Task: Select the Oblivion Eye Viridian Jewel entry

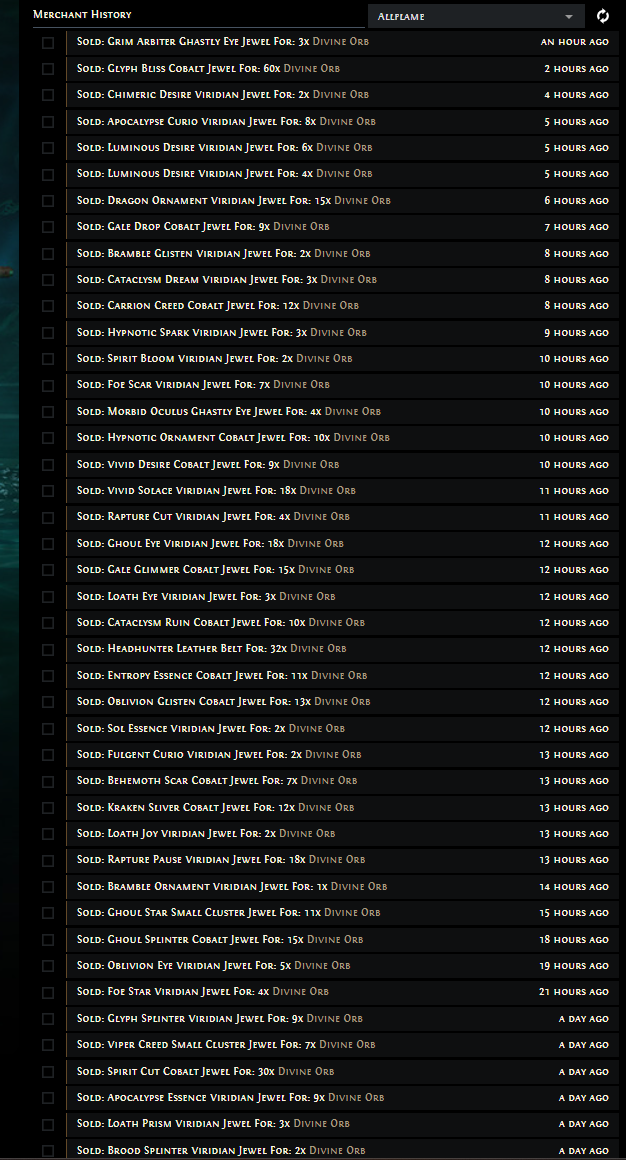Action: coord(343,965)
